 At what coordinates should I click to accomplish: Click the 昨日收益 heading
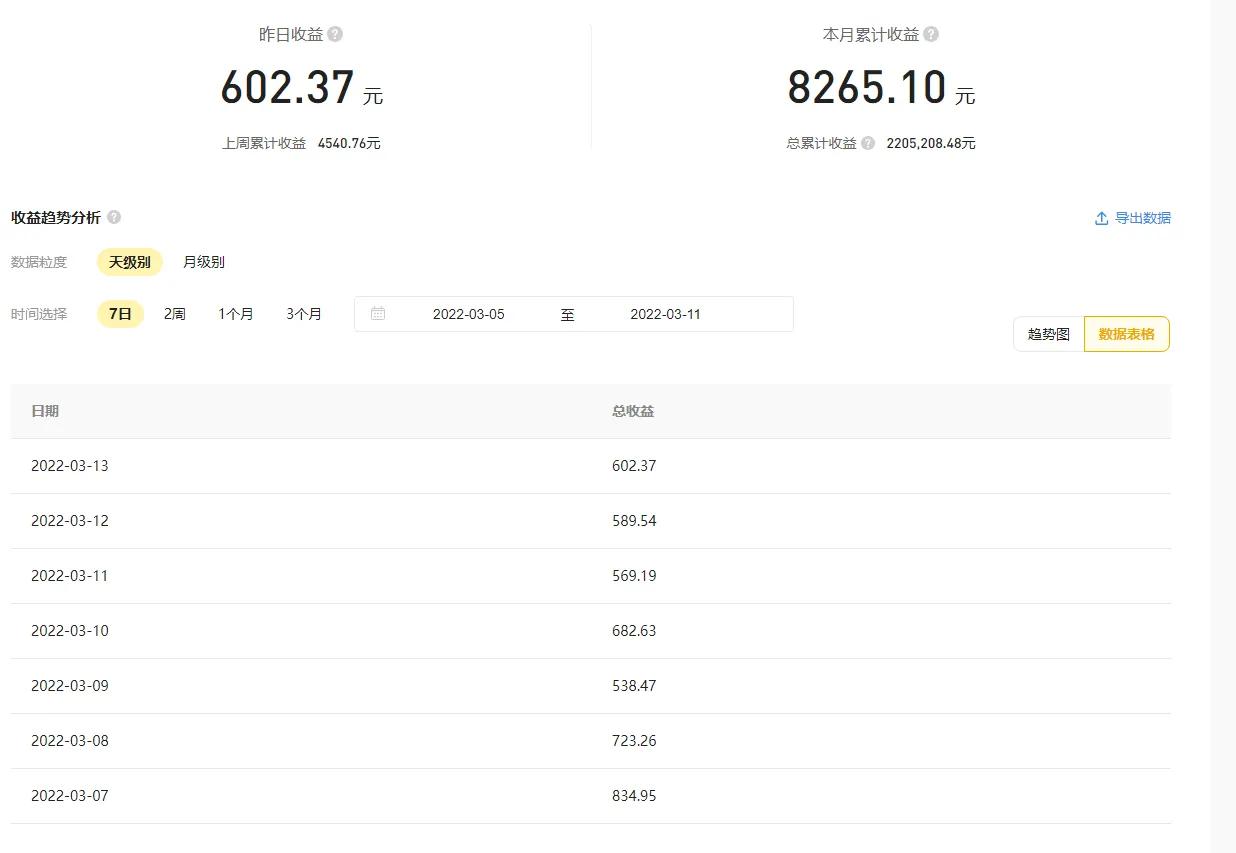pyautogui.click(x=291, y=34)
